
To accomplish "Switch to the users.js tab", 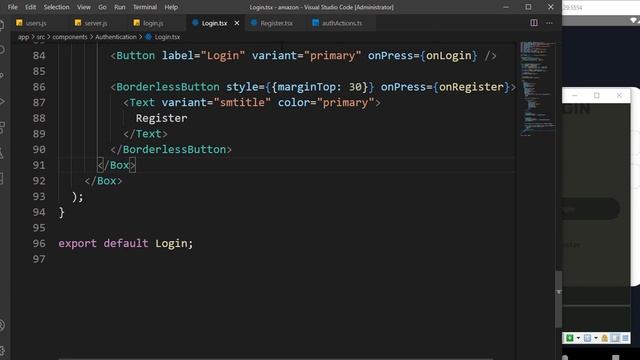I will [x=36, y=23].
